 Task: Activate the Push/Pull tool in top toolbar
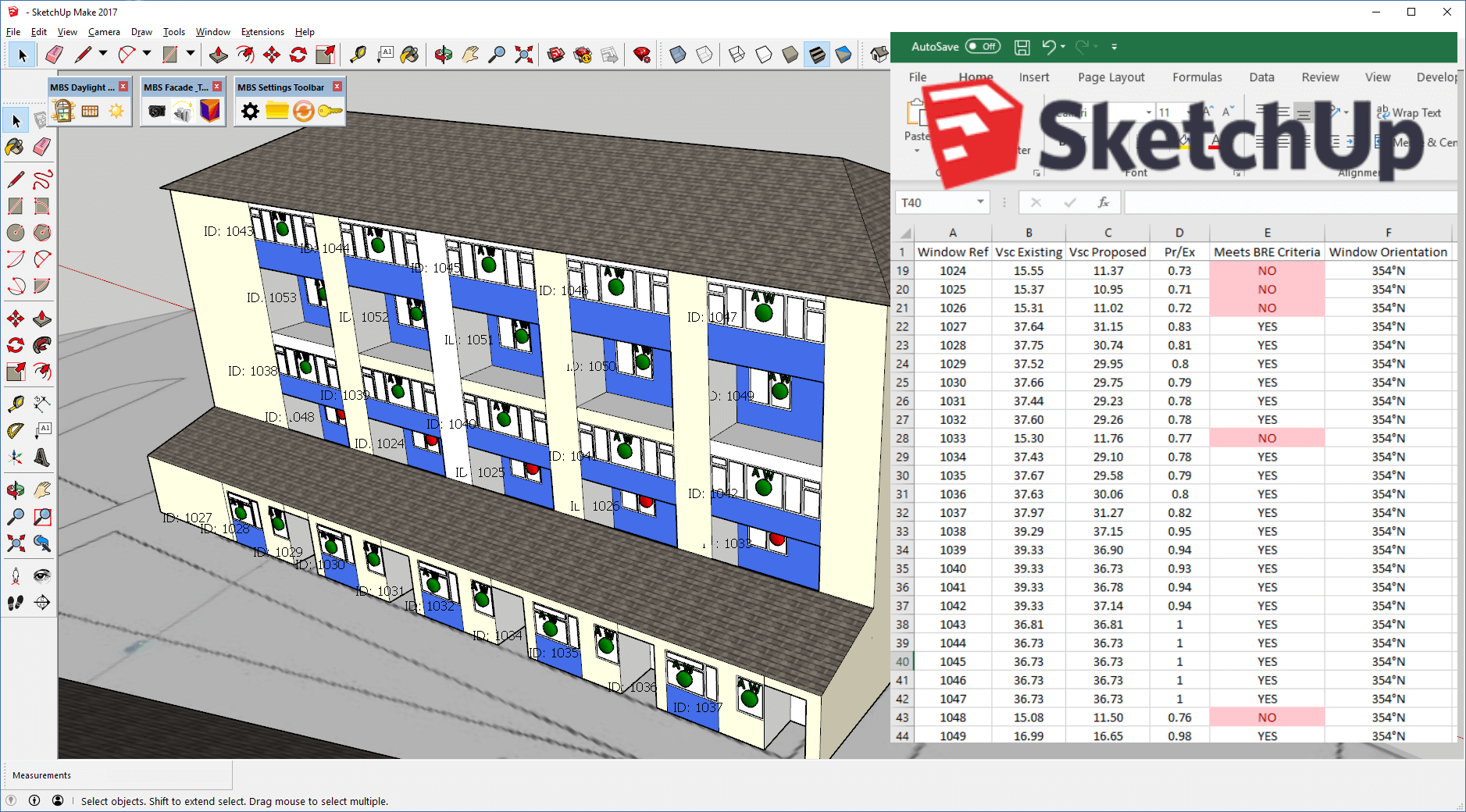[219, 55]
